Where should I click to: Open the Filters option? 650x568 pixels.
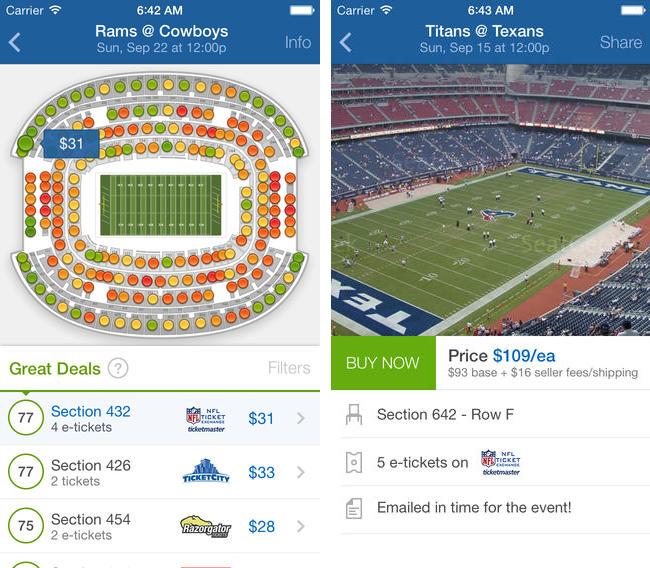pos(289,368)
